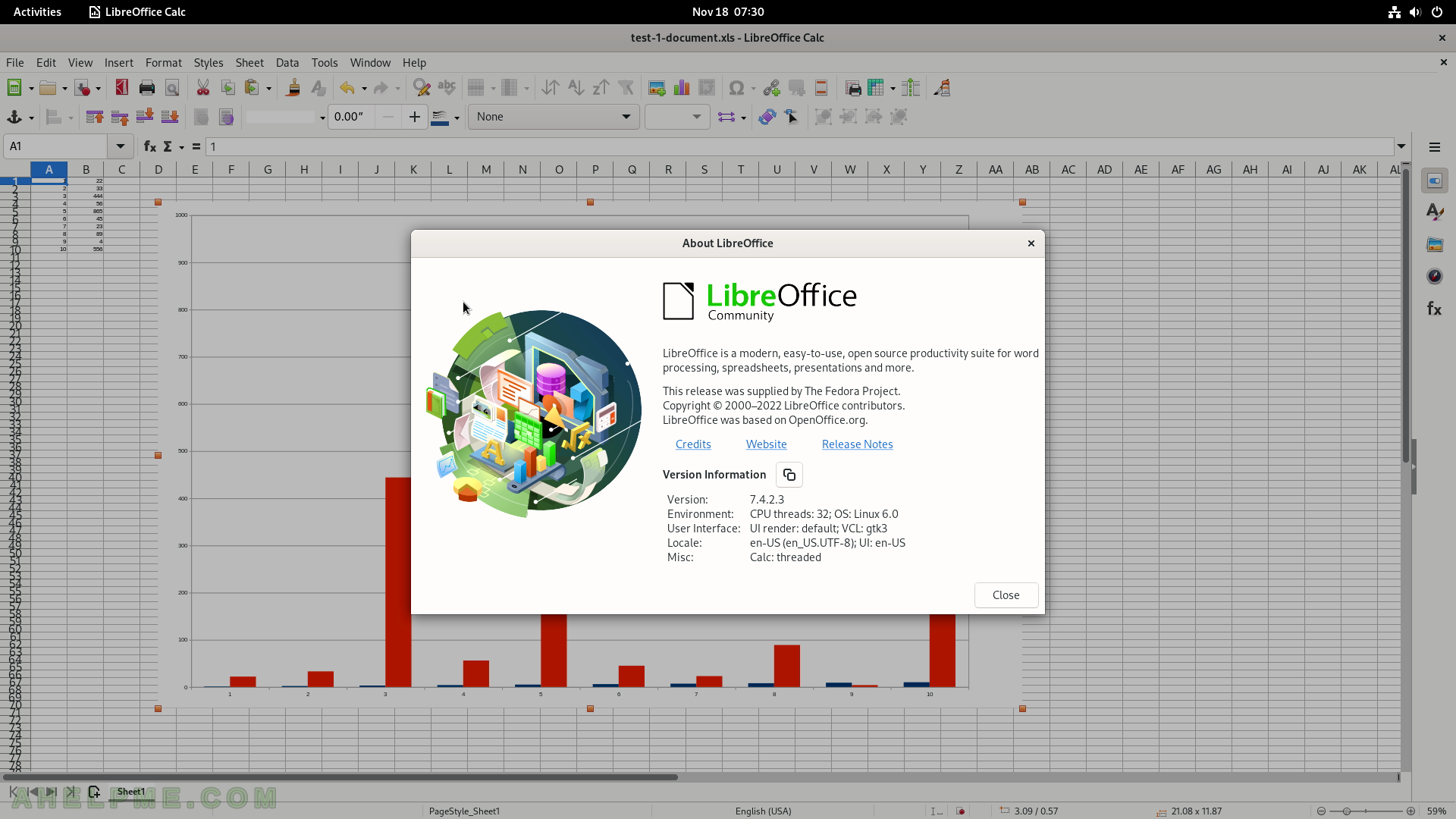Open the system volume icon
The height and width of the screenshot is (819, 1456).
click(x=1415, y=12)
